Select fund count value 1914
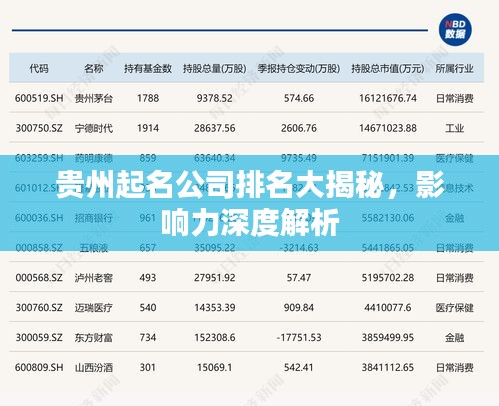This screenshot has width=499, height=406. pos(148,128)
